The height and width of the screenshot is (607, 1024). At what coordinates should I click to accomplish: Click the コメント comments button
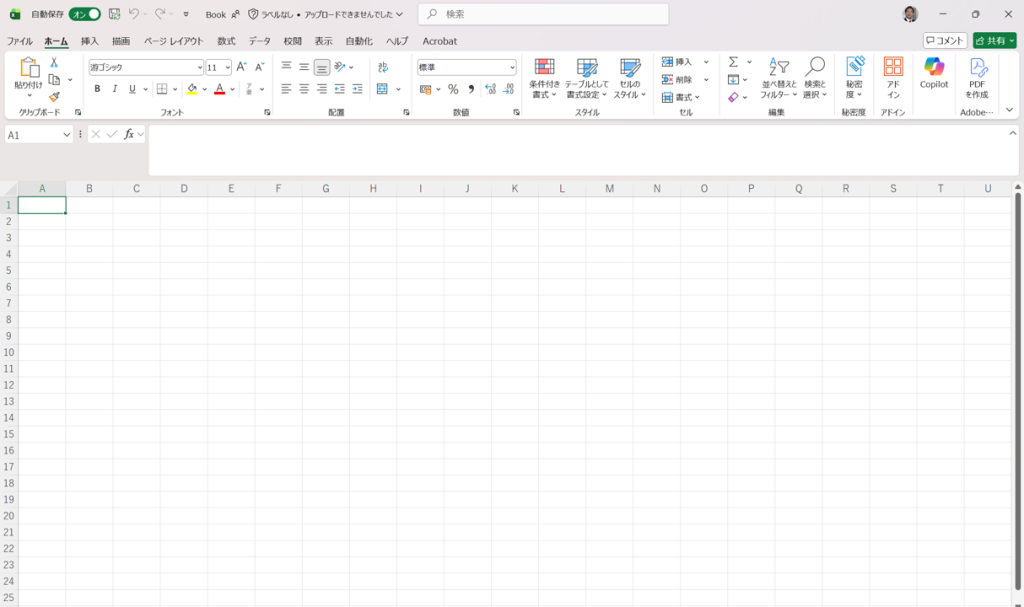[945, 41]
